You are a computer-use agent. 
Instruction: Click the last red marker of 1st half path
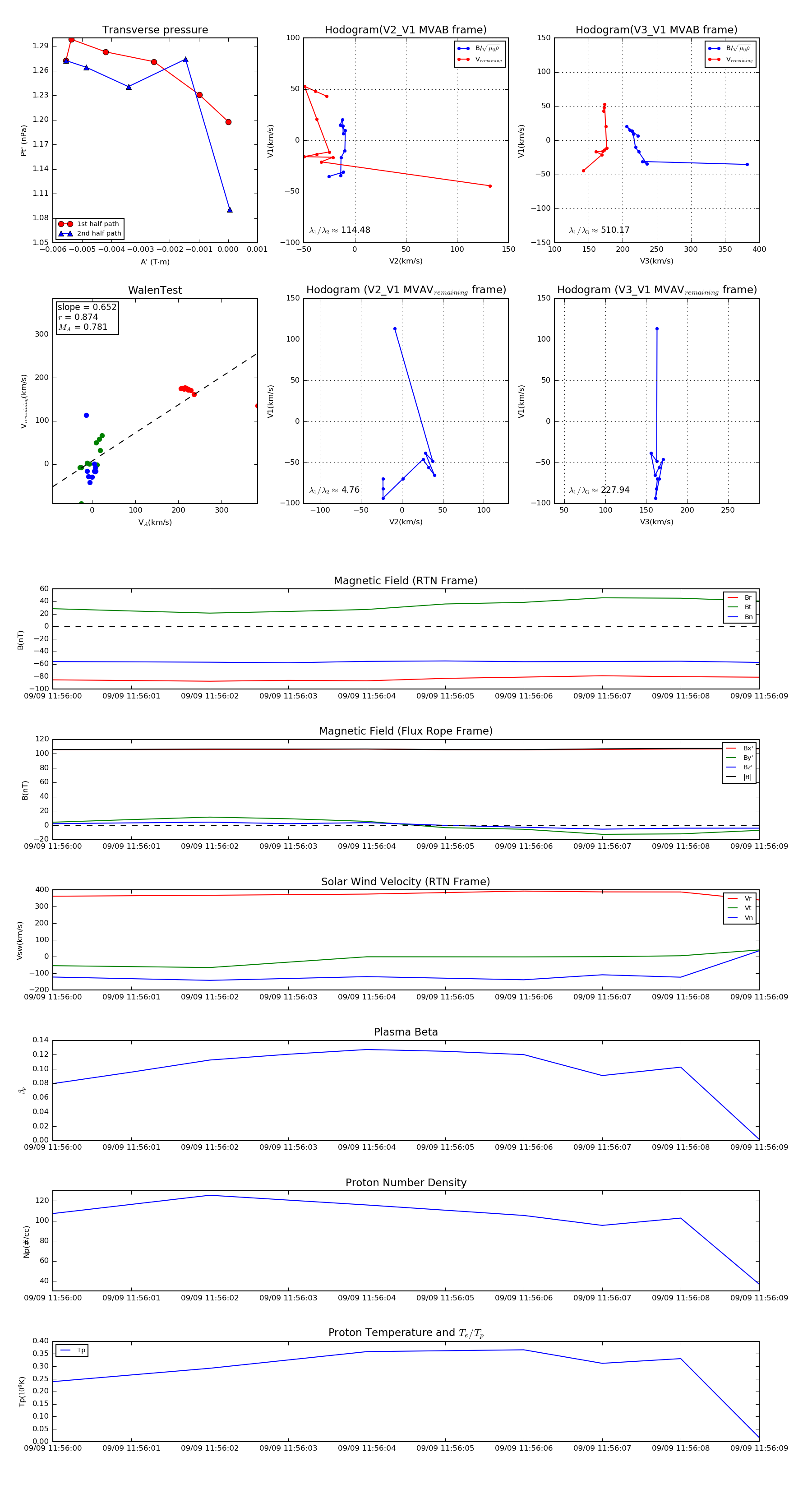pos(228,122)
